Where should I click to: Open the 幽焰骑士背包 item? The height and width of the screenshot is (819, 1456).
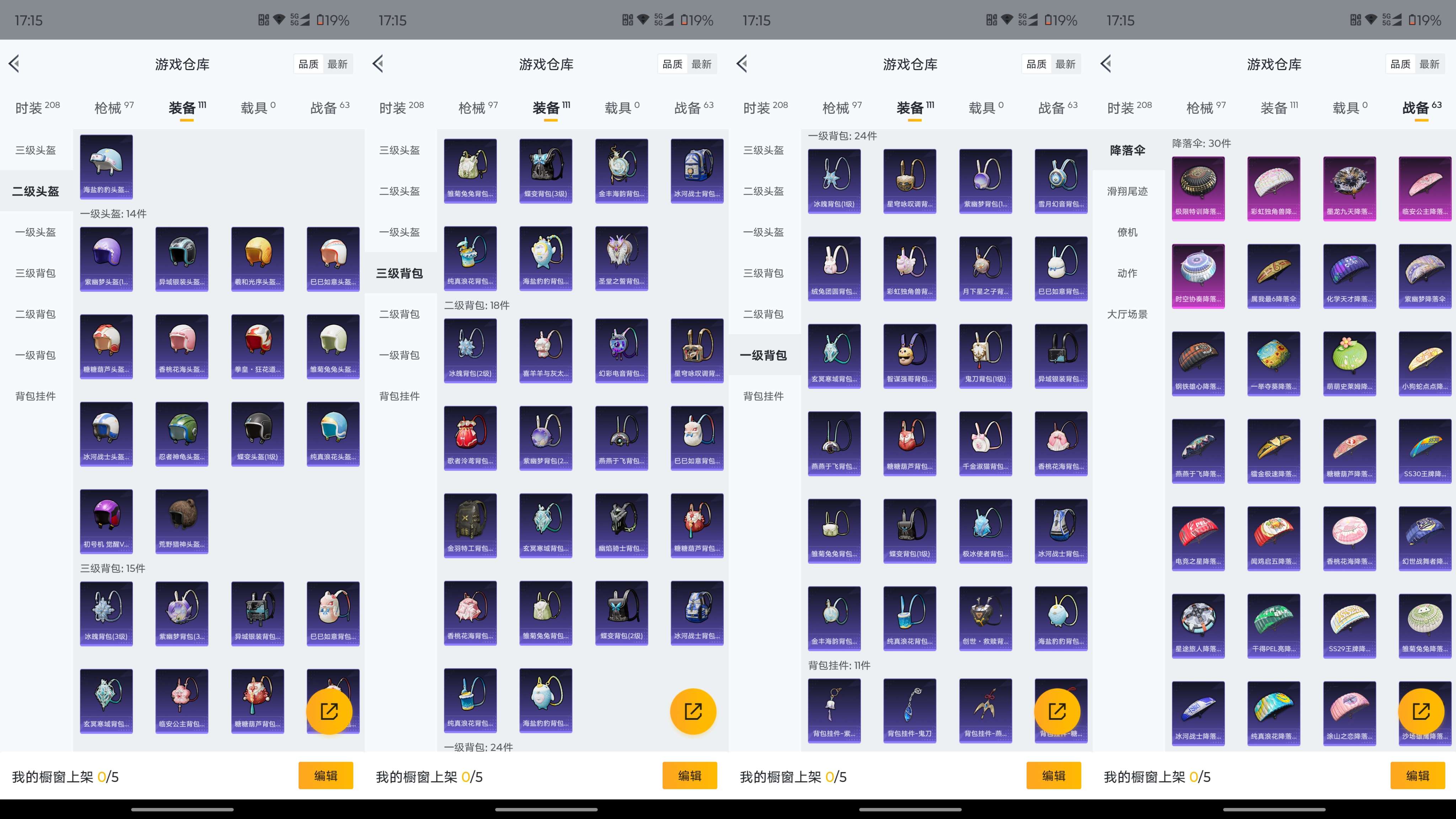[622, 526]
